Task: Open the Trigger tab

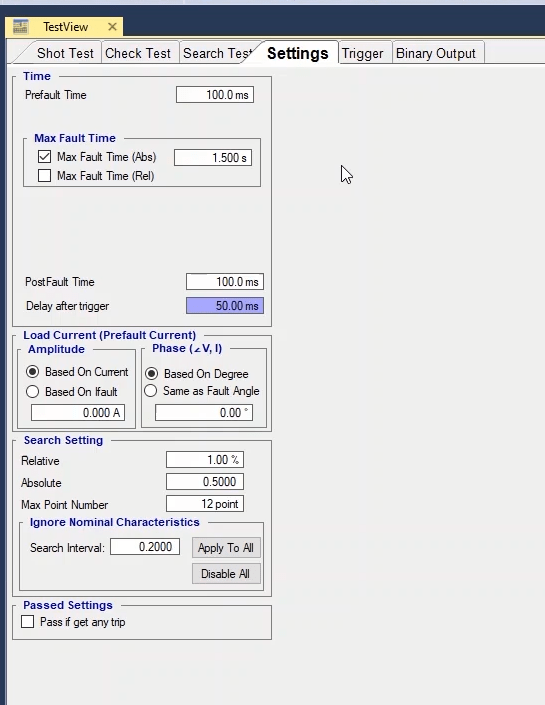Action: 362,53
